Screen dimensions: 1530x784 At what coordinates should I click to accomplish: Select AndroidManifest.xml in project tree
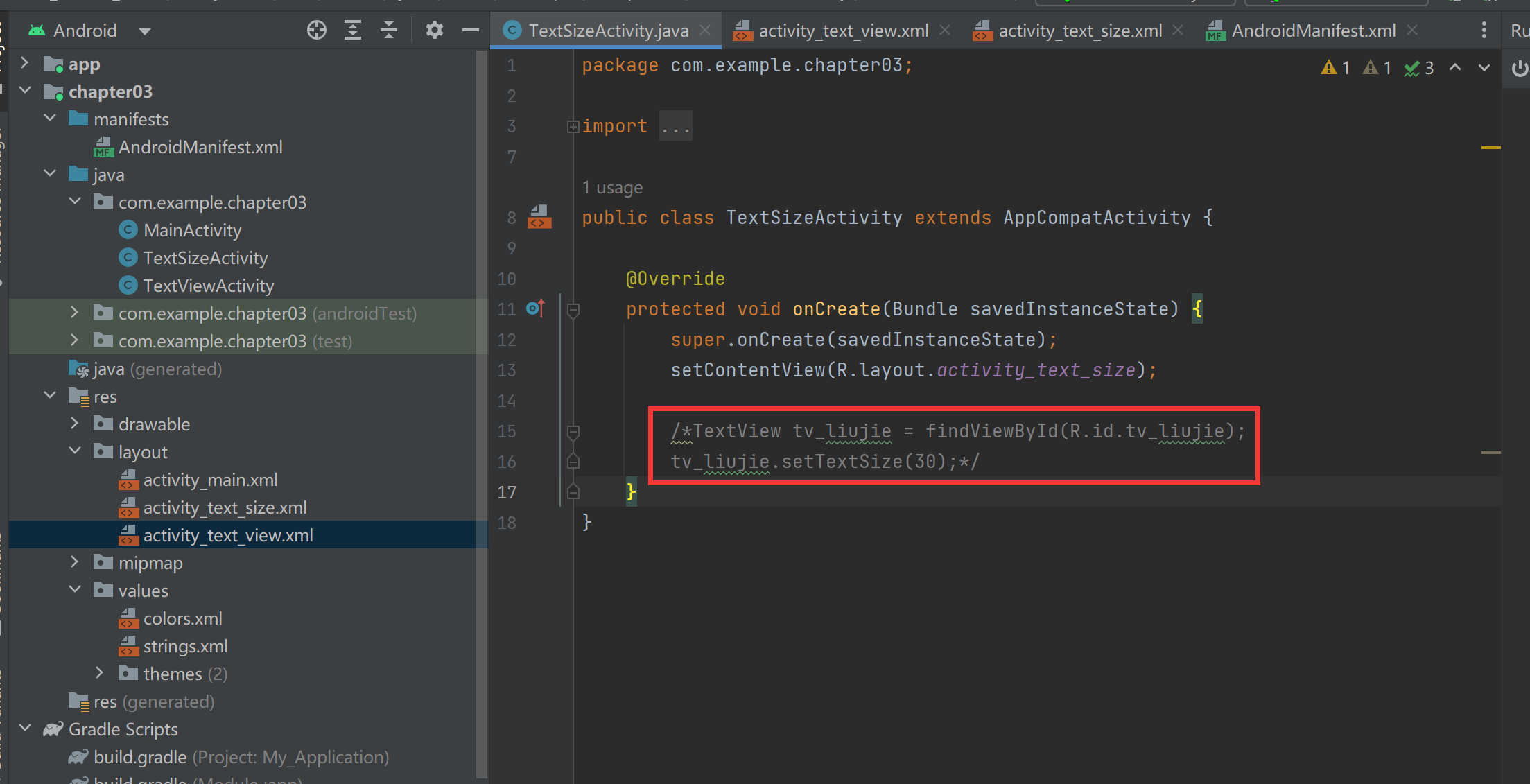(x=200, y=147)
